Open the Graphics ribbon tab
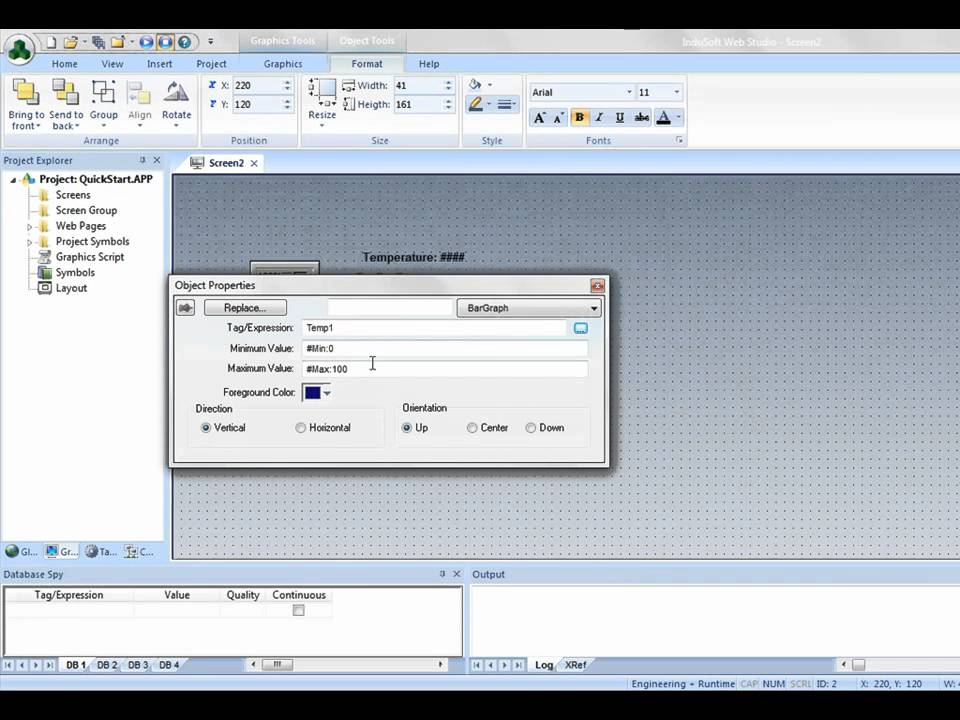 point(283,64)
